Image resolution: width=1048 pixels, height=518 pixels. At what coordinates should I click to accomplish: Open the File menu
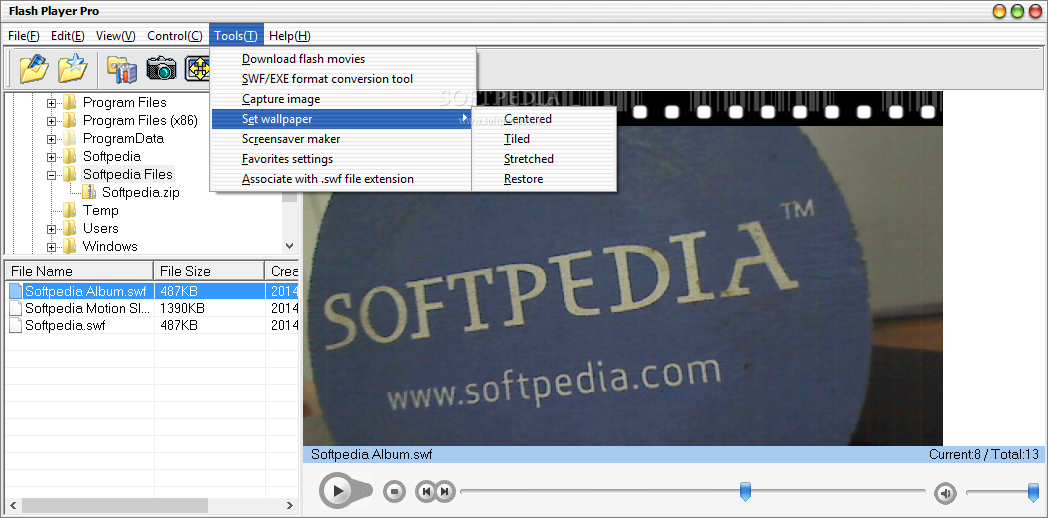tap(24, 36)
